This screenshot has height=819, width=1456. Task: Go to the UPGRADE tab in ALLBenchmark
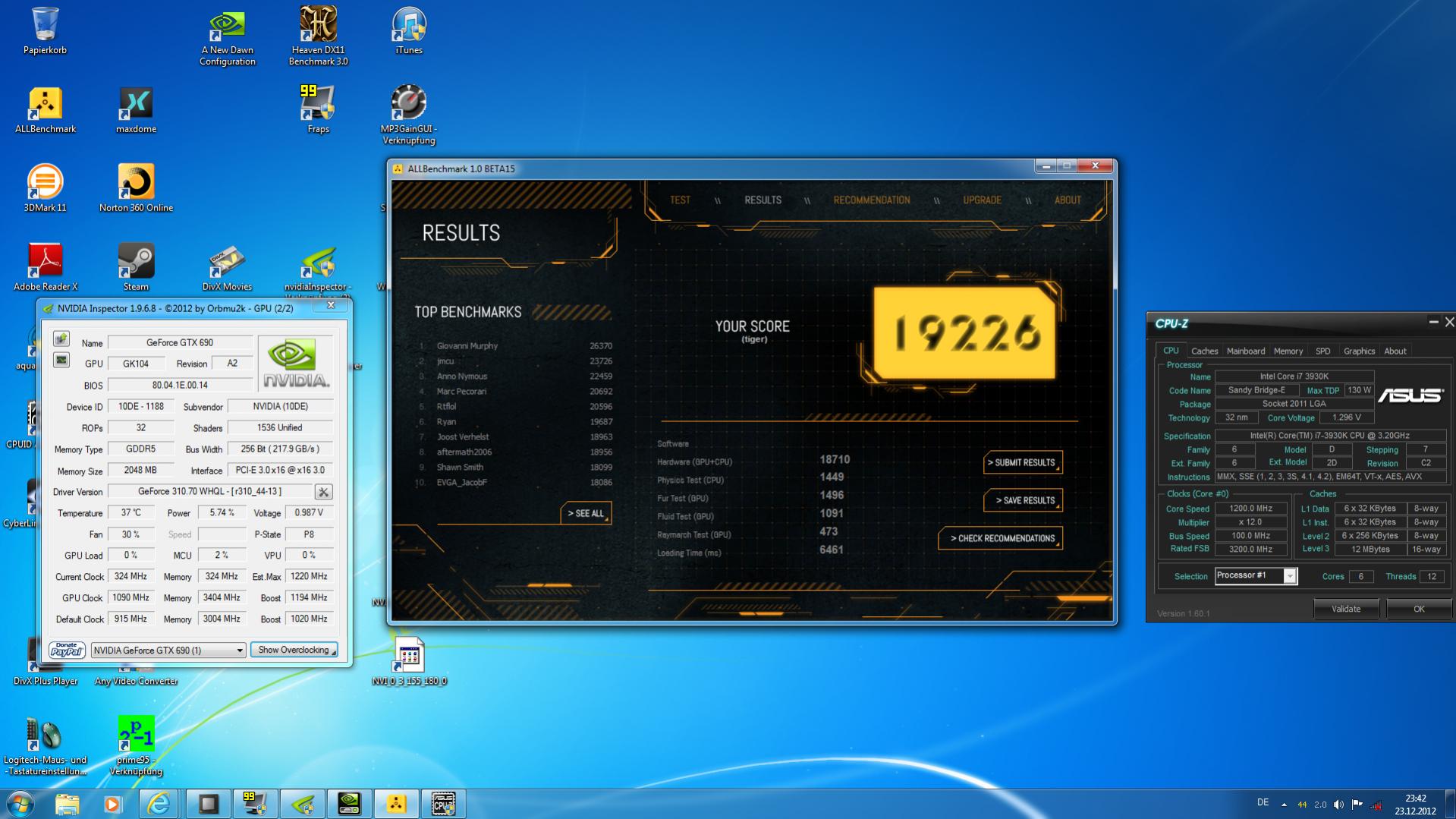tap(982, 200)
